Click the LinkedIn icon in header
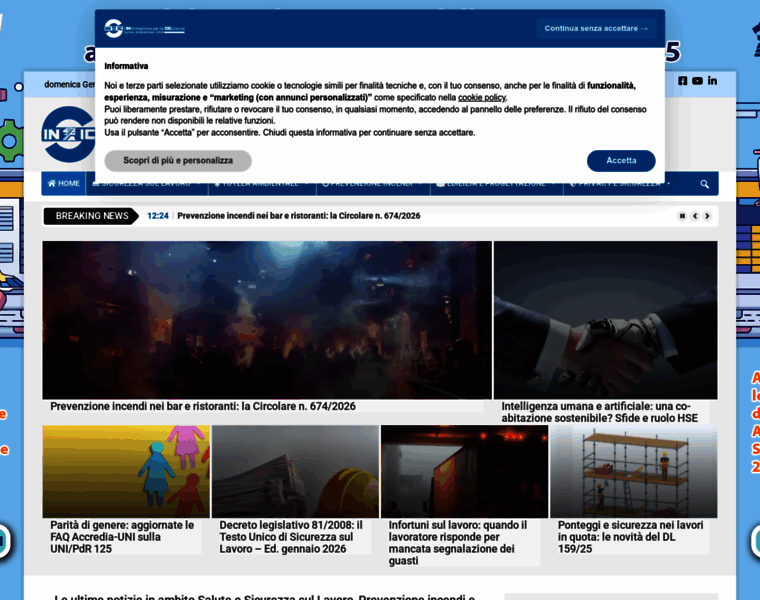The width and height of the screenshot is (760, 600). [x=712, y=81]
